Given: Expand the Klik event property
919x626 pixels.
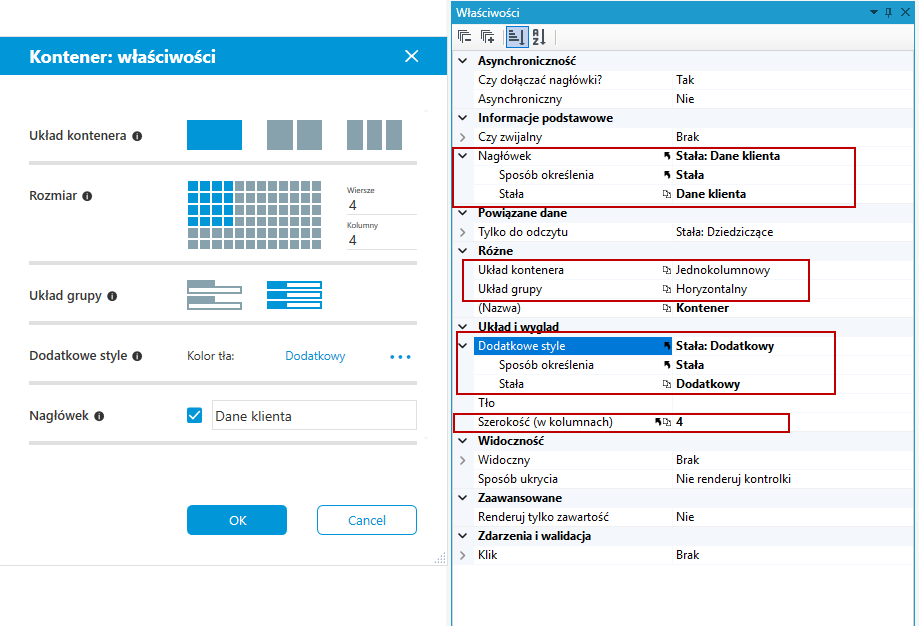Looking at the screenshot, I should pos(463,555).
